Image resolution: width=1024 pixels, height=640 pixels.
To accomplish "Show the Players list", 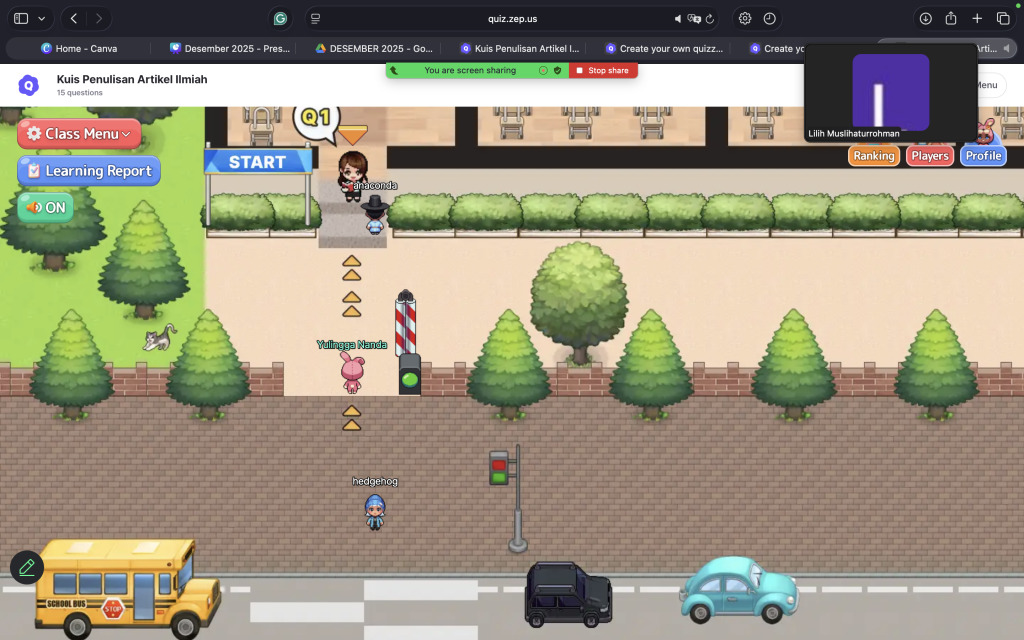I will coord(929,156).
